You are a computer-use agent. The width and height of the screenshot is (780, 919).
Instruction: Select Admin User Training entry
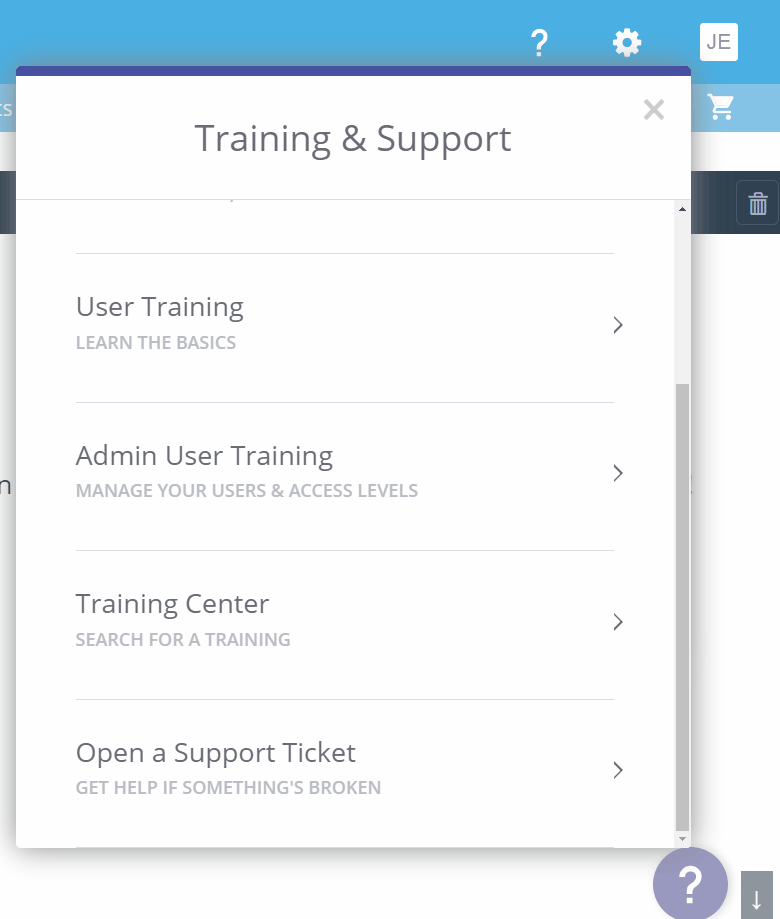[204, 456]
